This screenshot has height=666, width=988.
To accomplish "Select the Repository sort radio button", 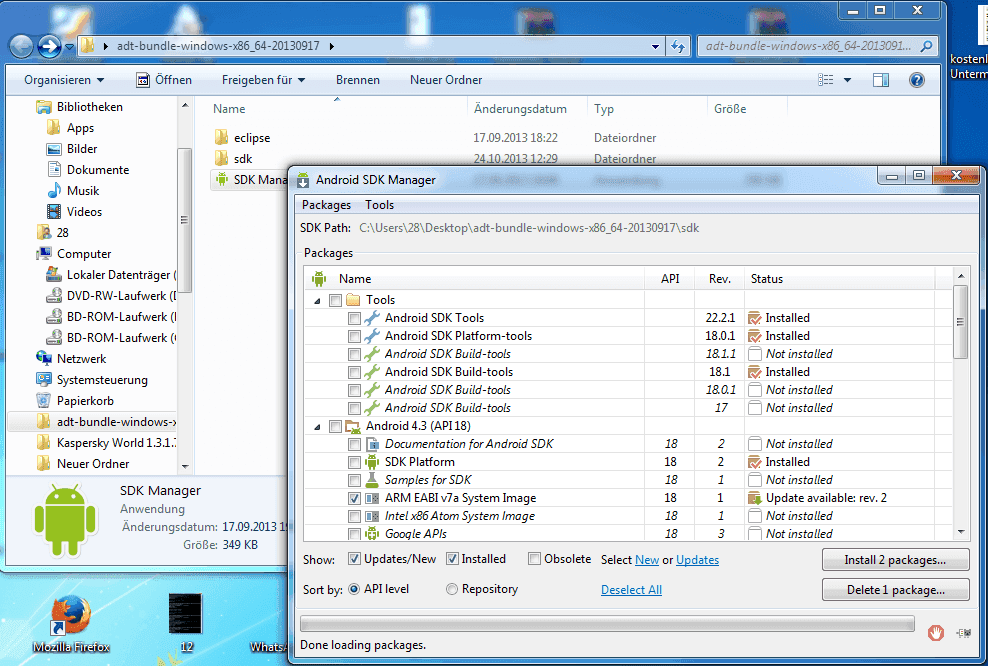I will coord(452,589).
